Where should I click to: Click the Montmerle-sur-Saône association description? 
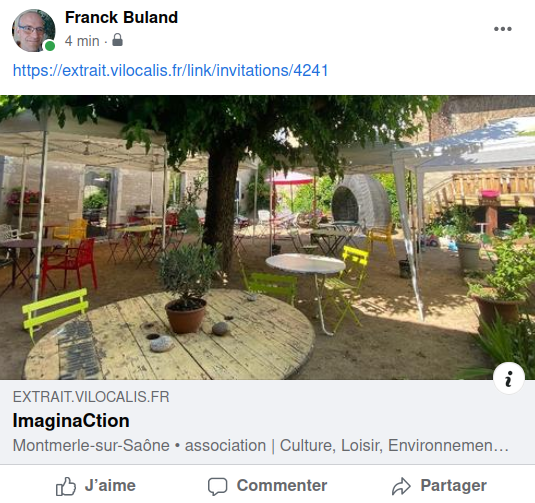(261, 446)
